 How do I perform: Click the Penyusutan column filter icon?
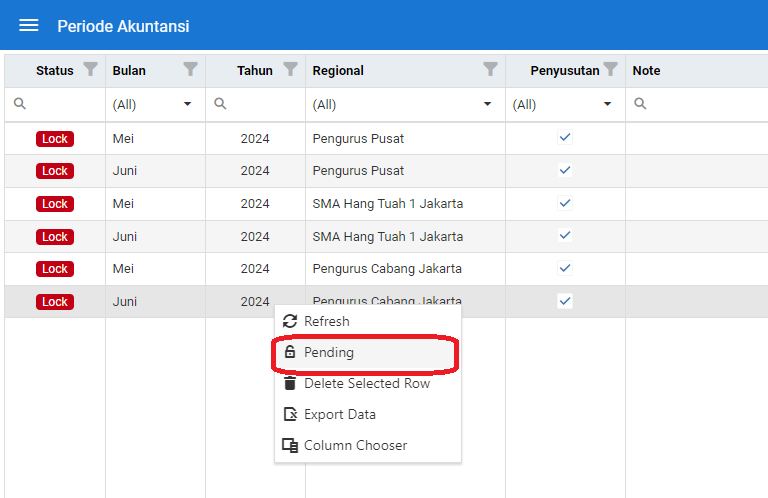(611, 70)
